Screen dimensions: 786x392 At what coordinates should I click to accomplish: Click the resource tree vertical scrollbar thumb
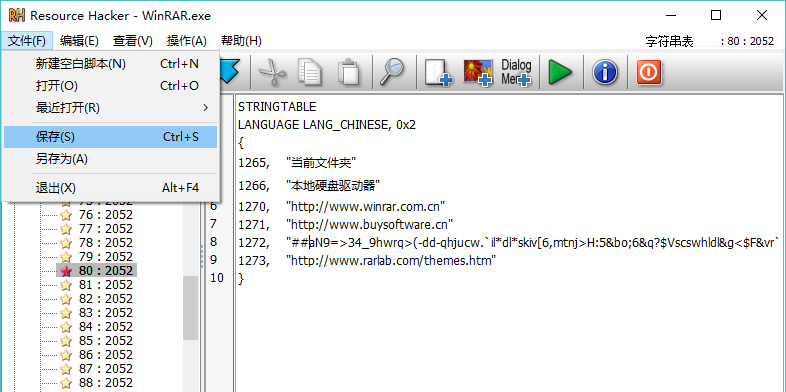[190, 308]
